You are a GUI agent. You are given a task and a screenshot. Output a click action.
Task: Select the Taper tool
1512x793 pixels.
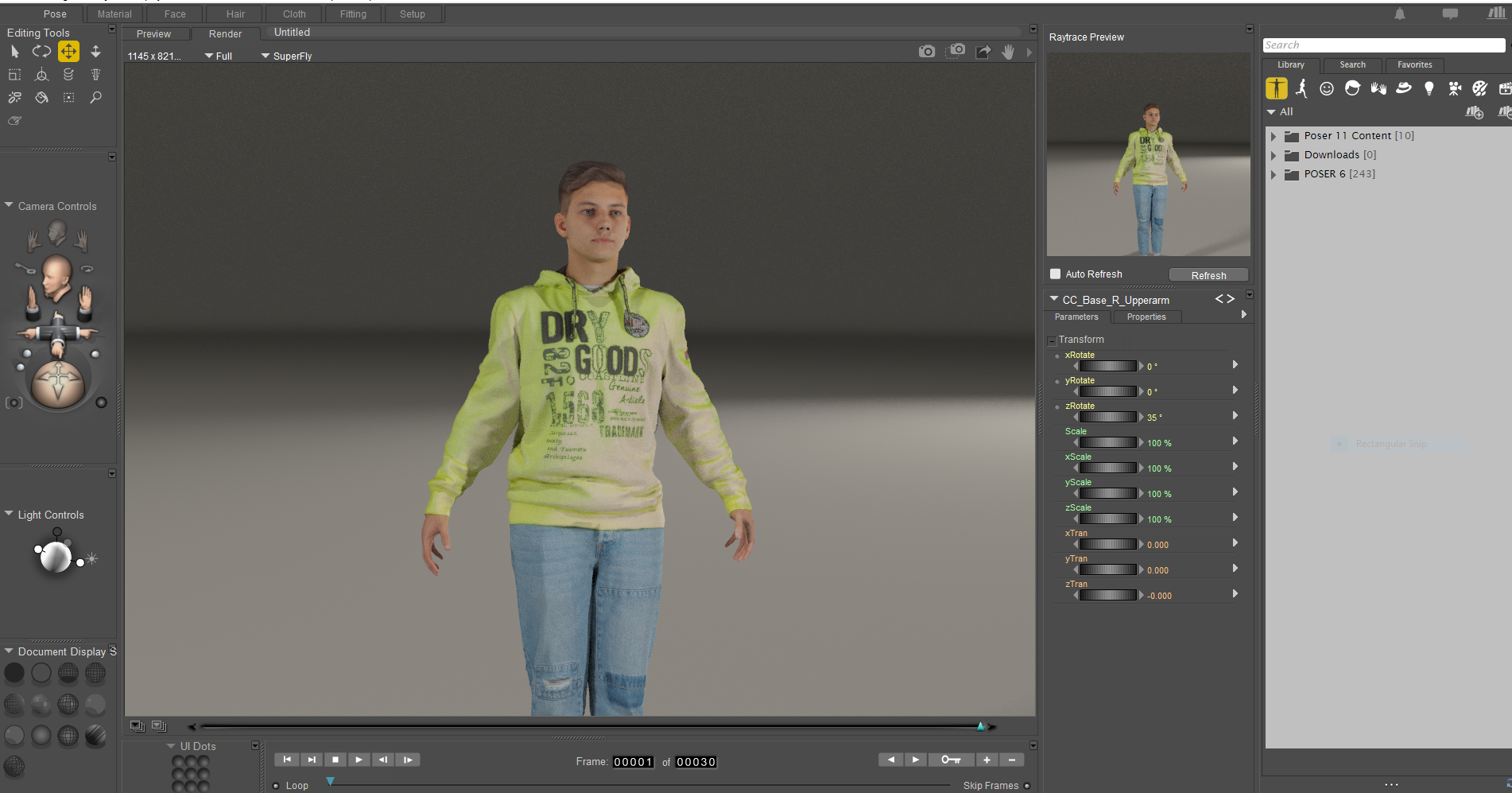[95, 75]
